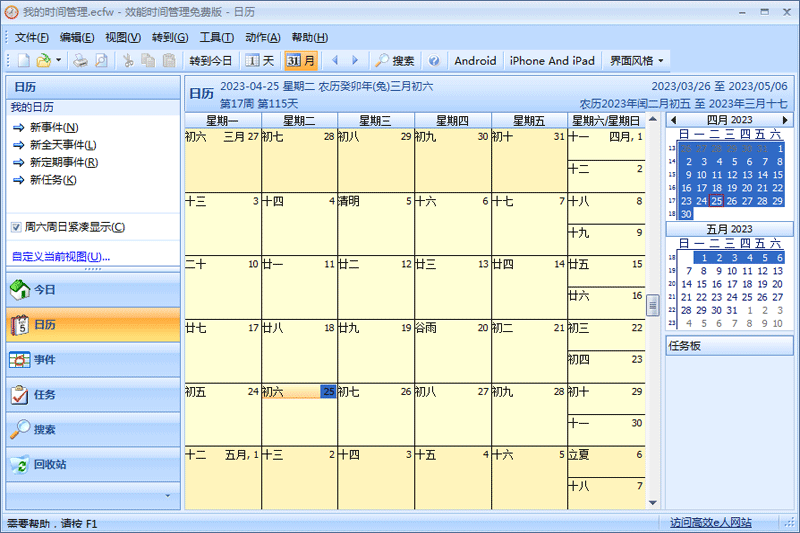
Task: Expand navigation pane bottom chevron
Action: [x=167, y=495]
